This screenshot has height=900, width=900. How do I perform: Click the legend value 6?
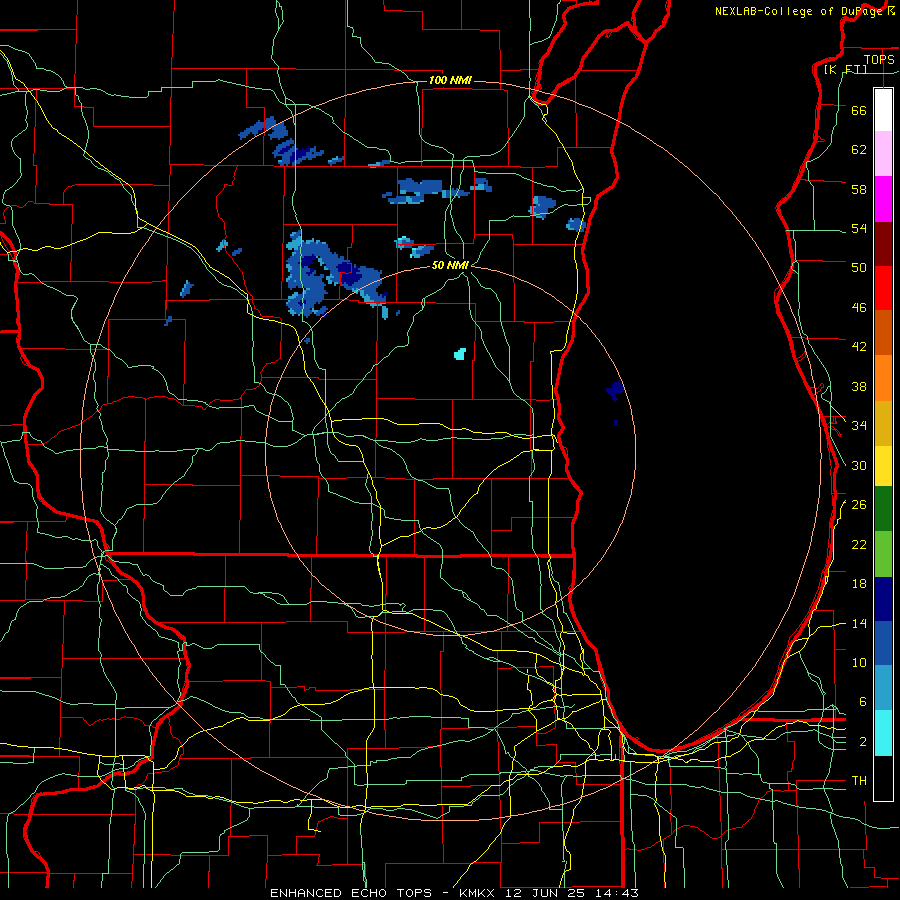(x=862, y=701)
